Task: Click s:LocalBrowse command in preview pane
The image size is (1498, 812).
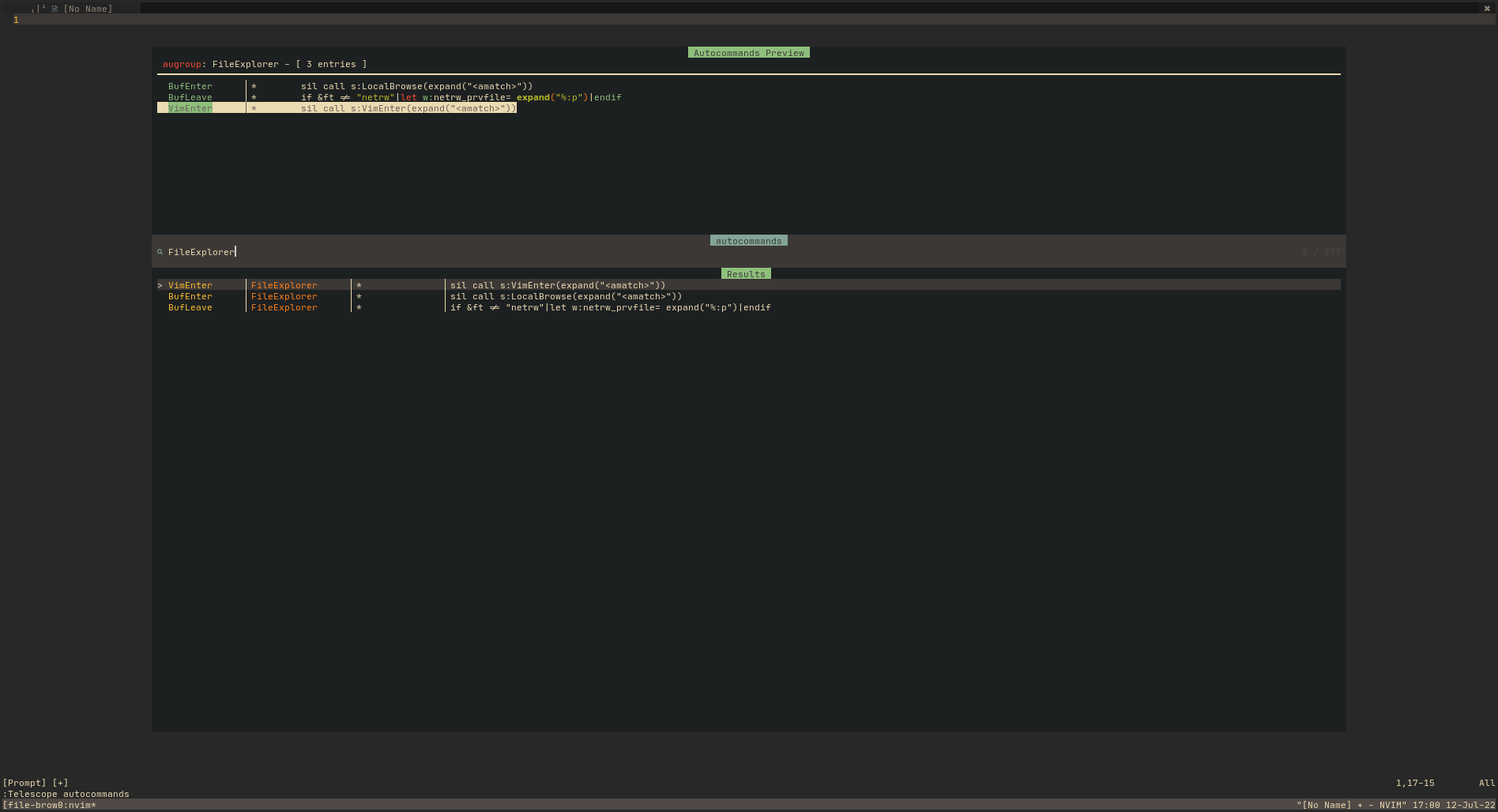Action: point(416,86)
